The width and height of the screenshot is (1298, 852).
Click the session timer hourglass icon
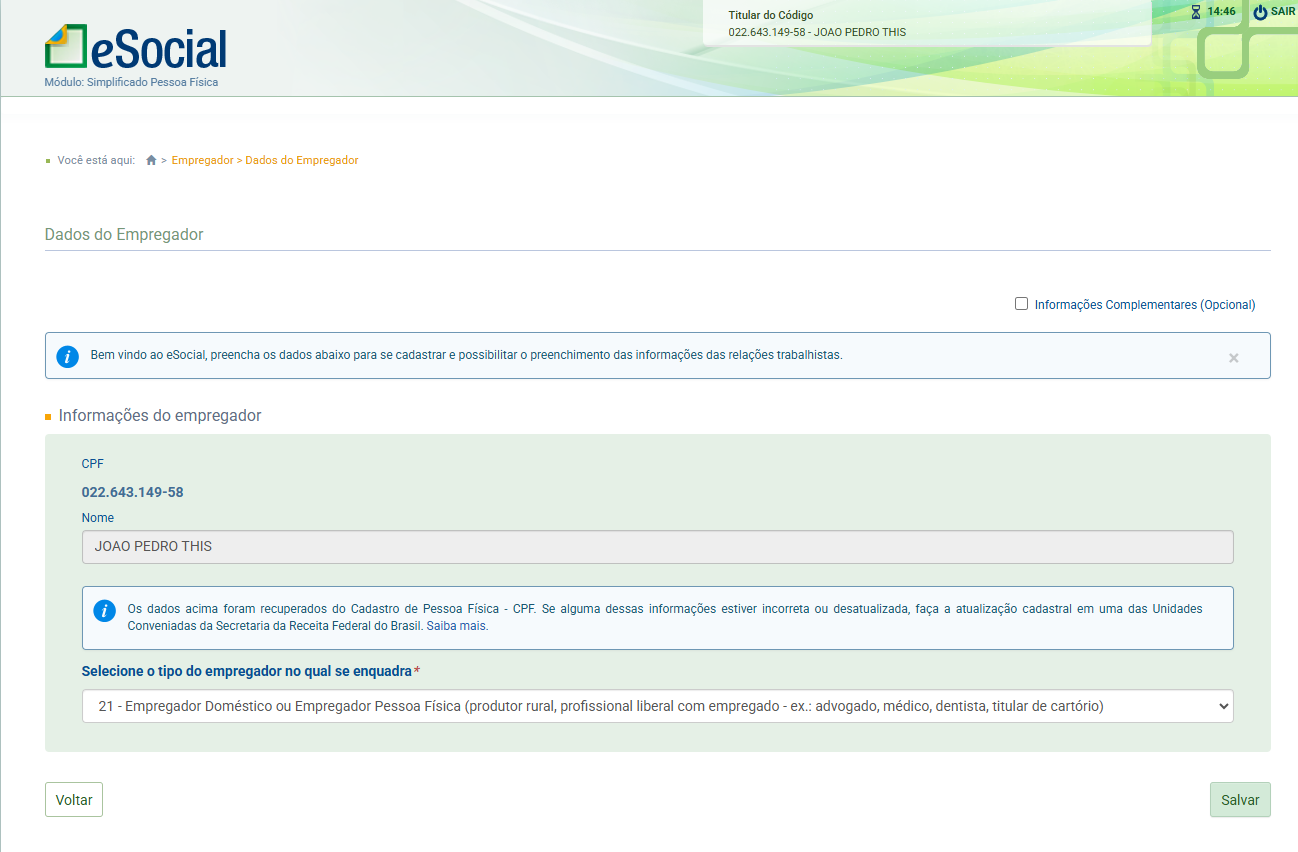tap(1196, 12)
